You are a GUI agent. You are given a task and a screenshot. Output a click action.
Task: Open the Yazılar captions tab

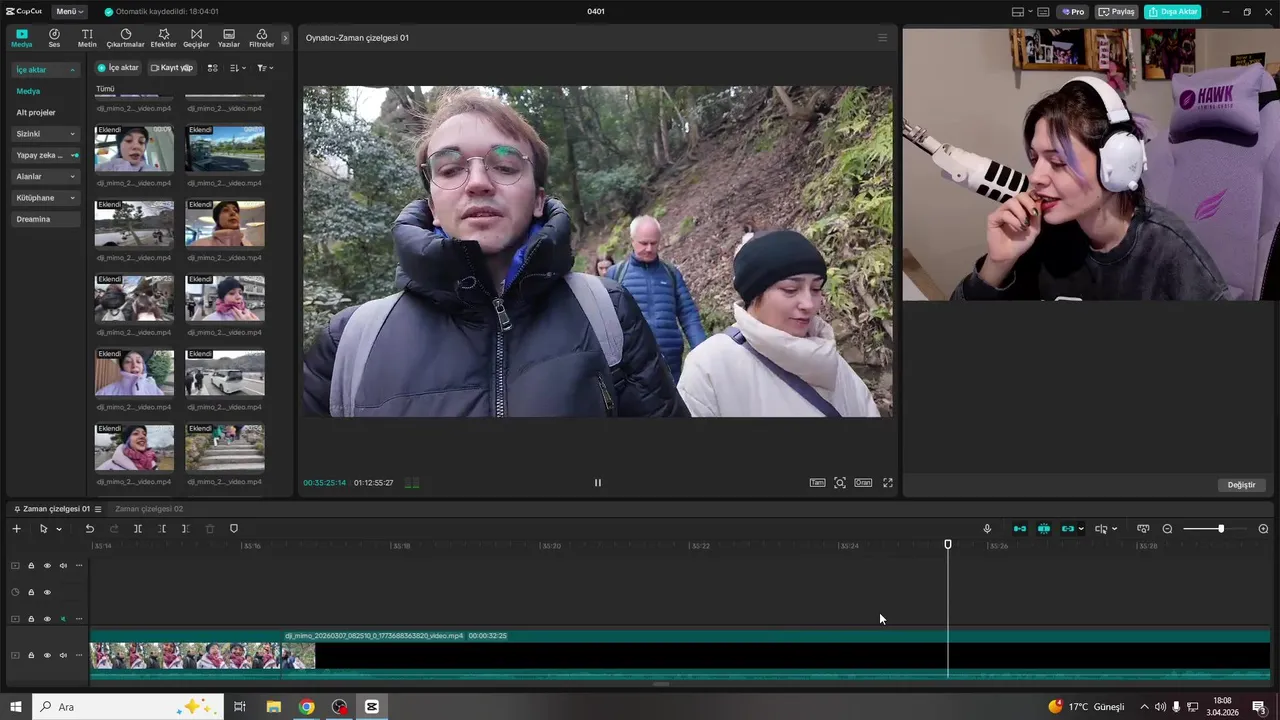click(229, 38)
